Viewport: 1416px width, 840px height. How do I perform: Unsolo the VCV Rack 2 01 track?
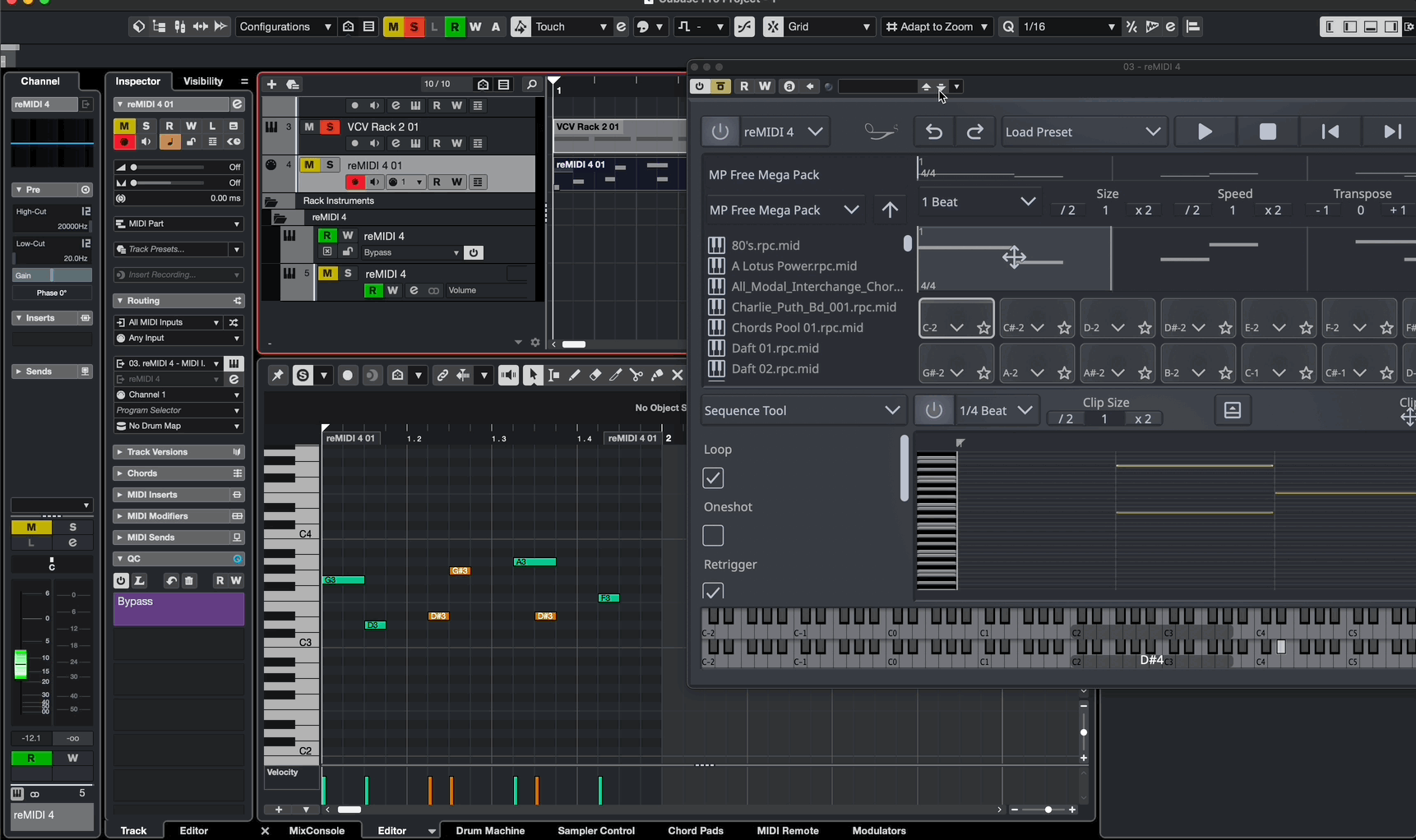pyautogui.click(x=330, y=127)
